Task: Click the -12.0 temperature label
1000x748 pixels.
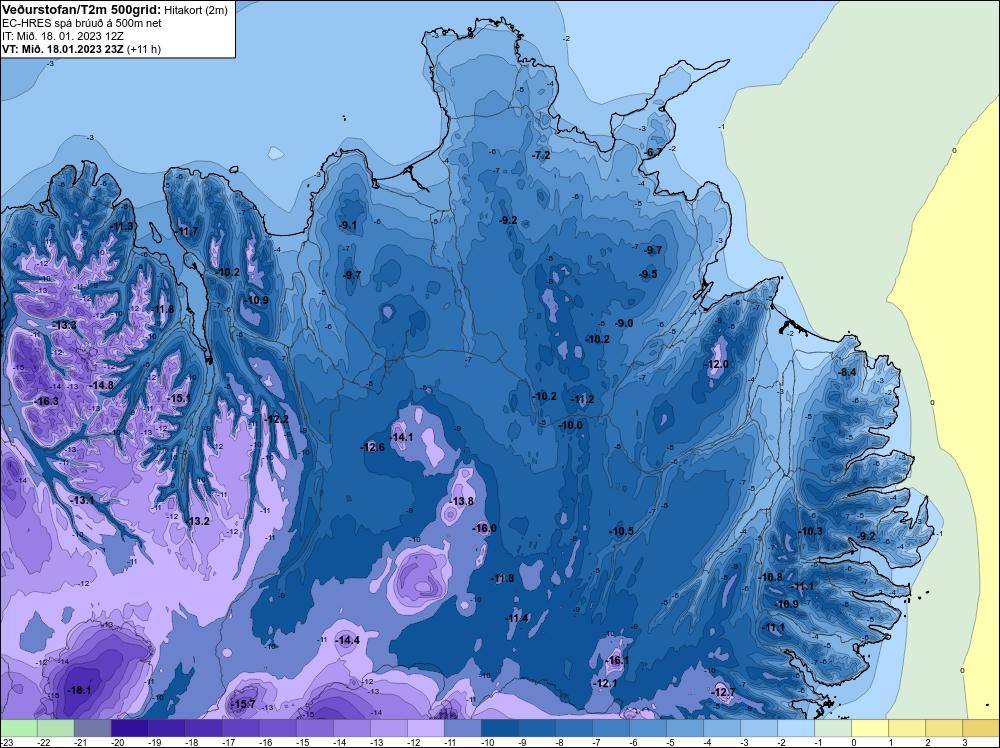Action: [716, 364]
